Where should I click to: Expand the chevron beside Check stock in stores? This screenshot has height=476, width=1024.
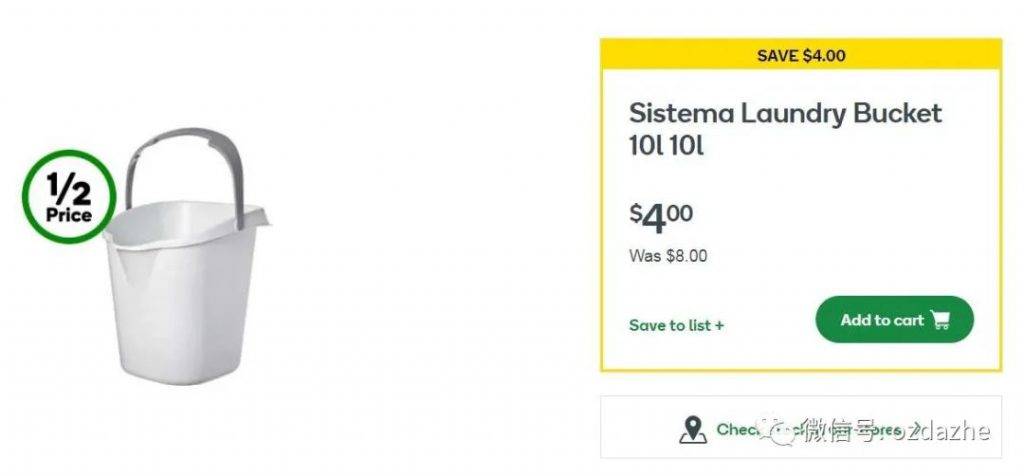[916, 429]
